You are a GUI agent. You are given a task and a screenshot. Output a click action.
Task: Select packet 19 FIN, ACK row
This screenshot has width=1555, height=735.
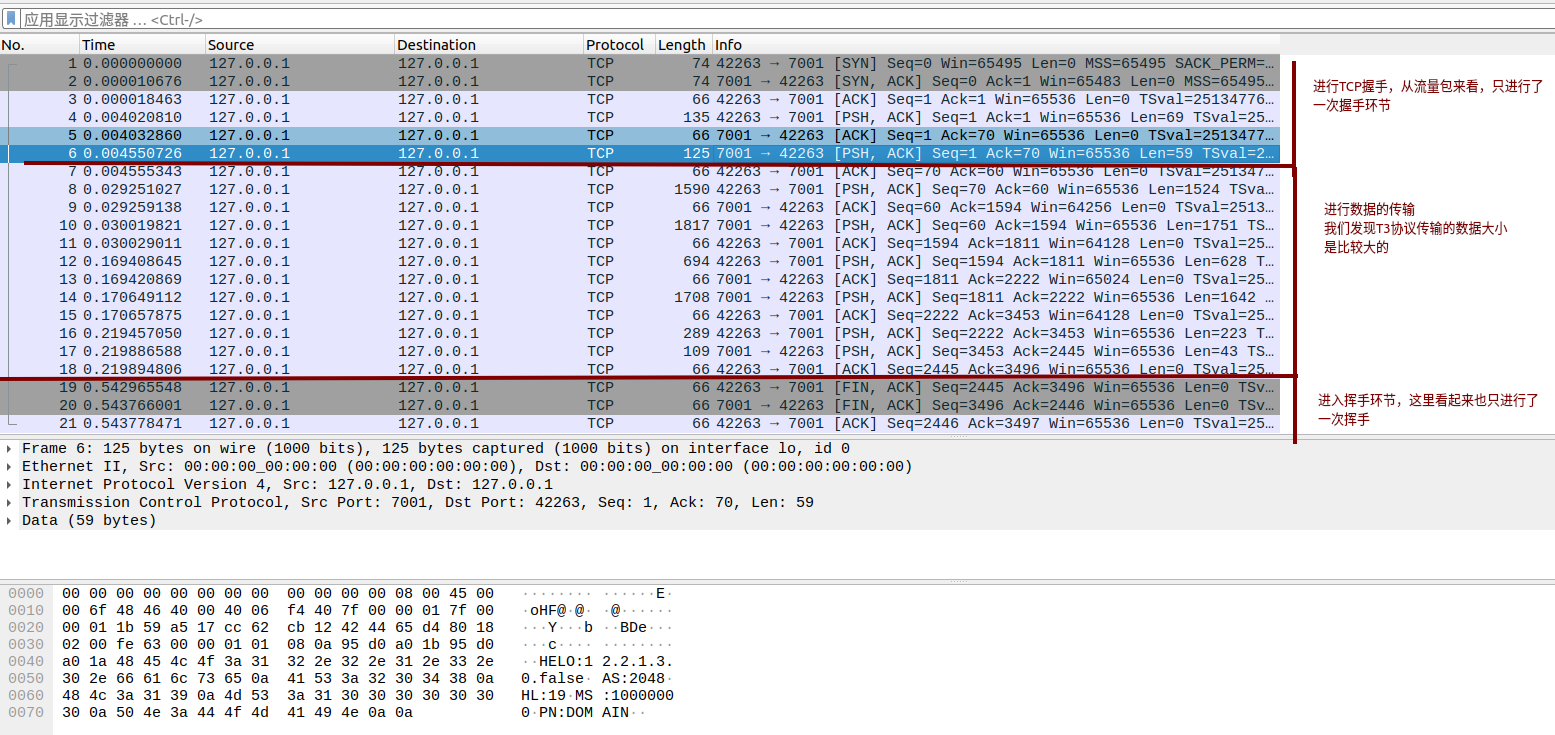[640, 387]
